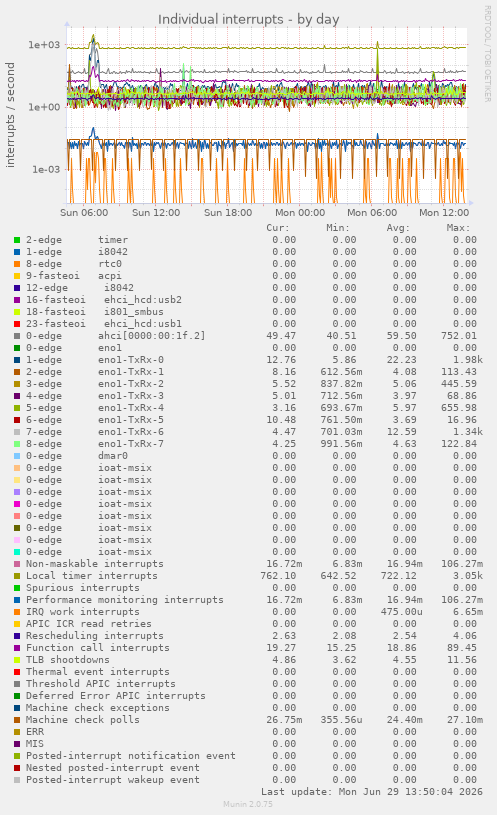Click the swatch beside dmar0
The image size is (497, 815).
[x=17, y=456]
